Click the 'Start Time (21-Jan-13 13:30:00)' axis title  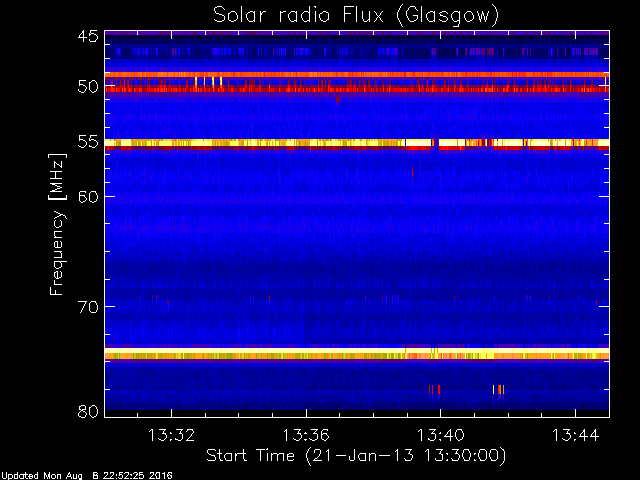coord(356,456)
